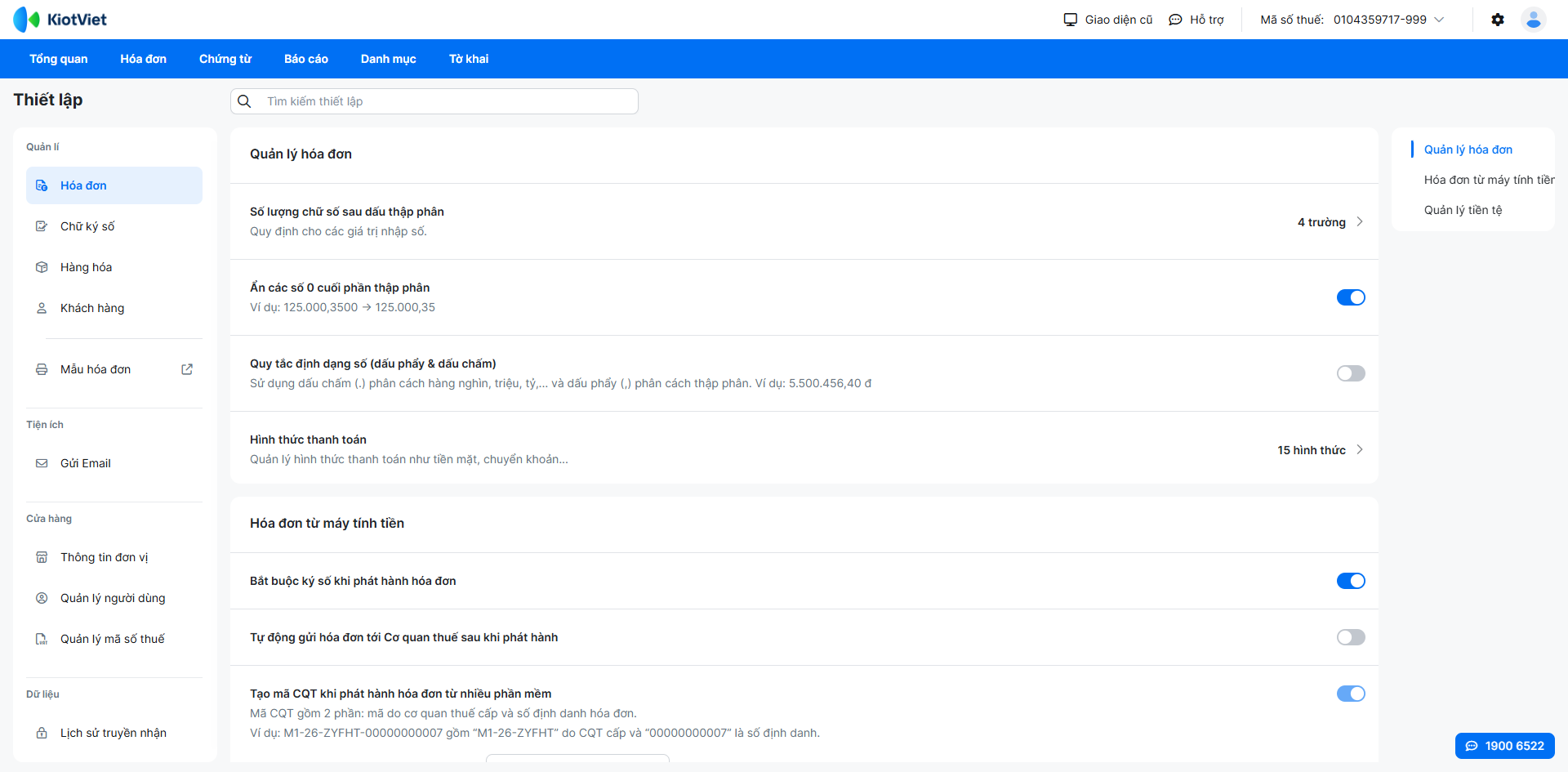
Task: Open the Tờ khai menu
Action: point(469,59)
